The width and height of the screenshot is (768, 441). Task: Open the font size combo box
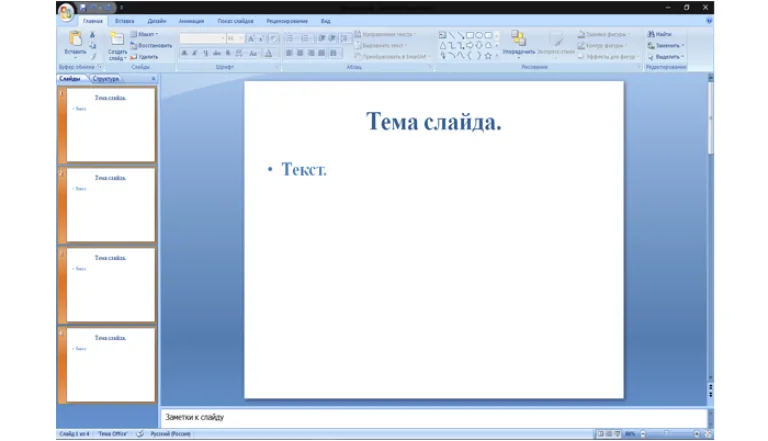coord(235,38)
